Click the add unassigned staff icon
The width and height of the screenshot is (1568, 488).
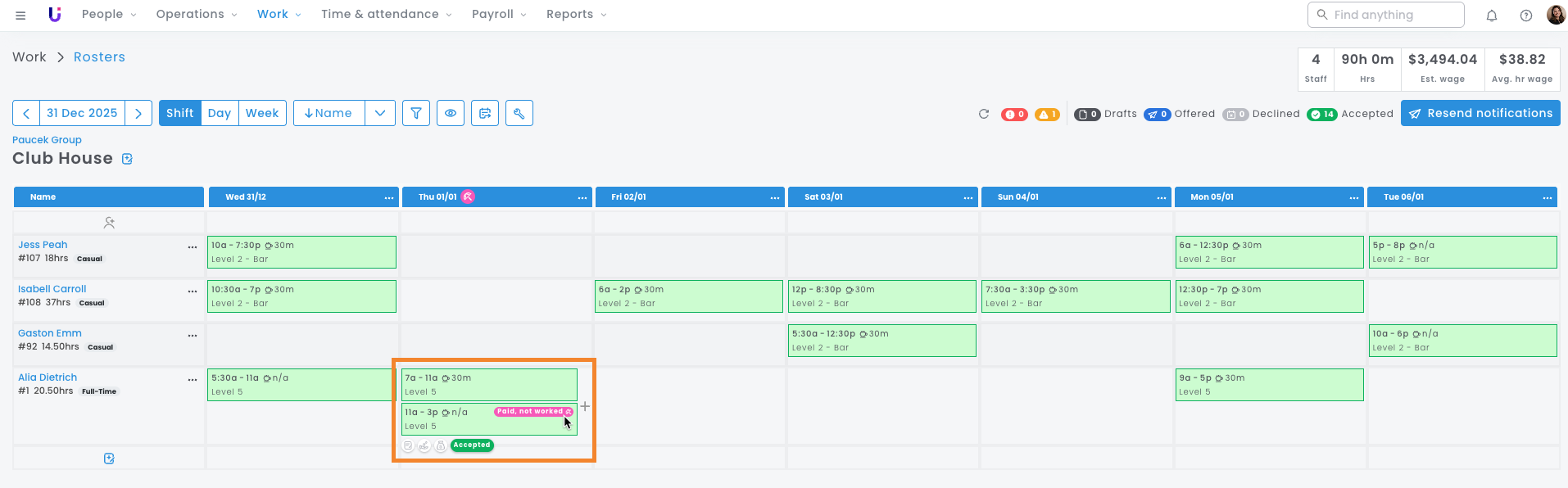point(109,222)
